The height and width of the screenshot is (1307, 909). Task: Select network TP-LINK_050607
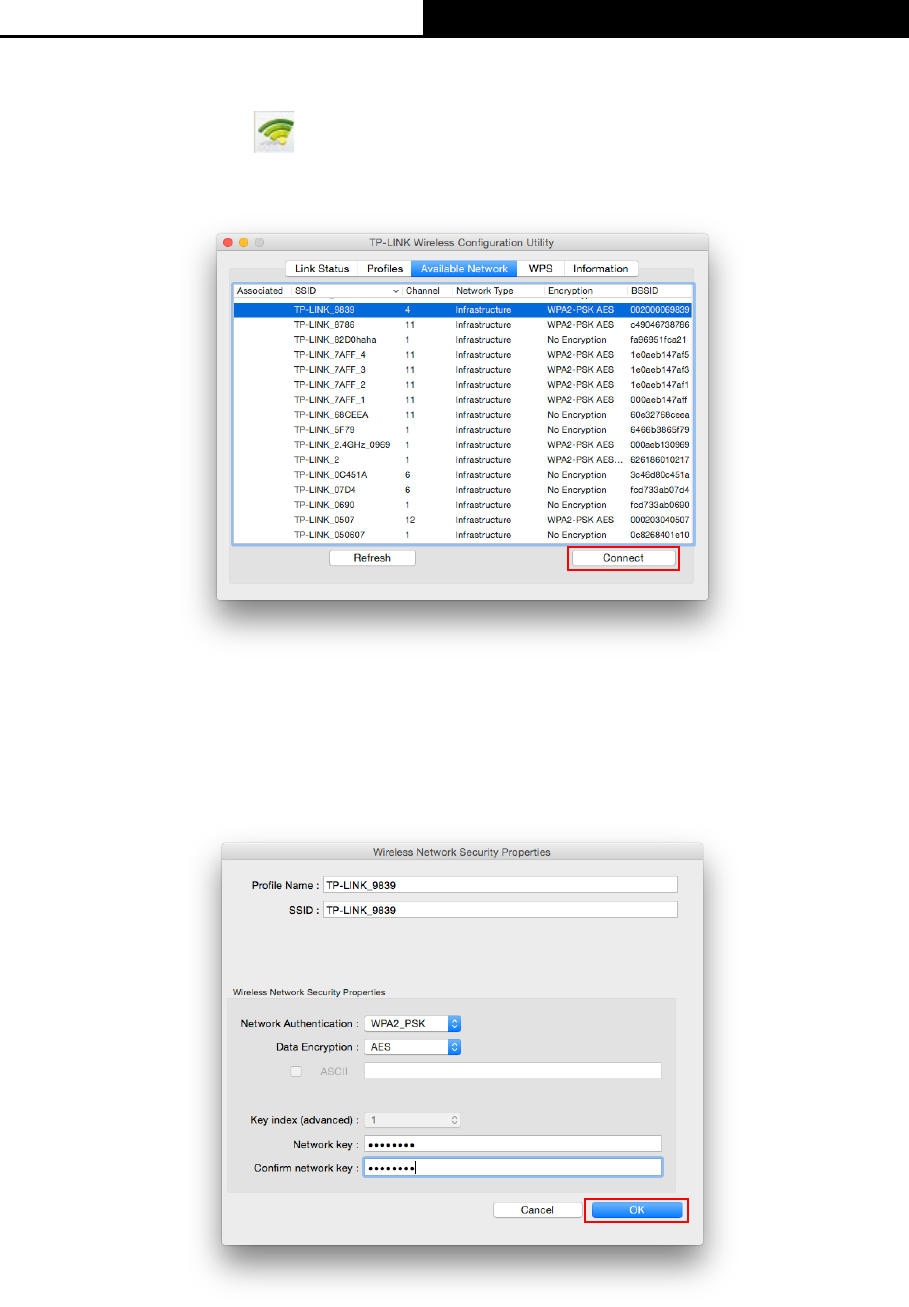[463, 535]
